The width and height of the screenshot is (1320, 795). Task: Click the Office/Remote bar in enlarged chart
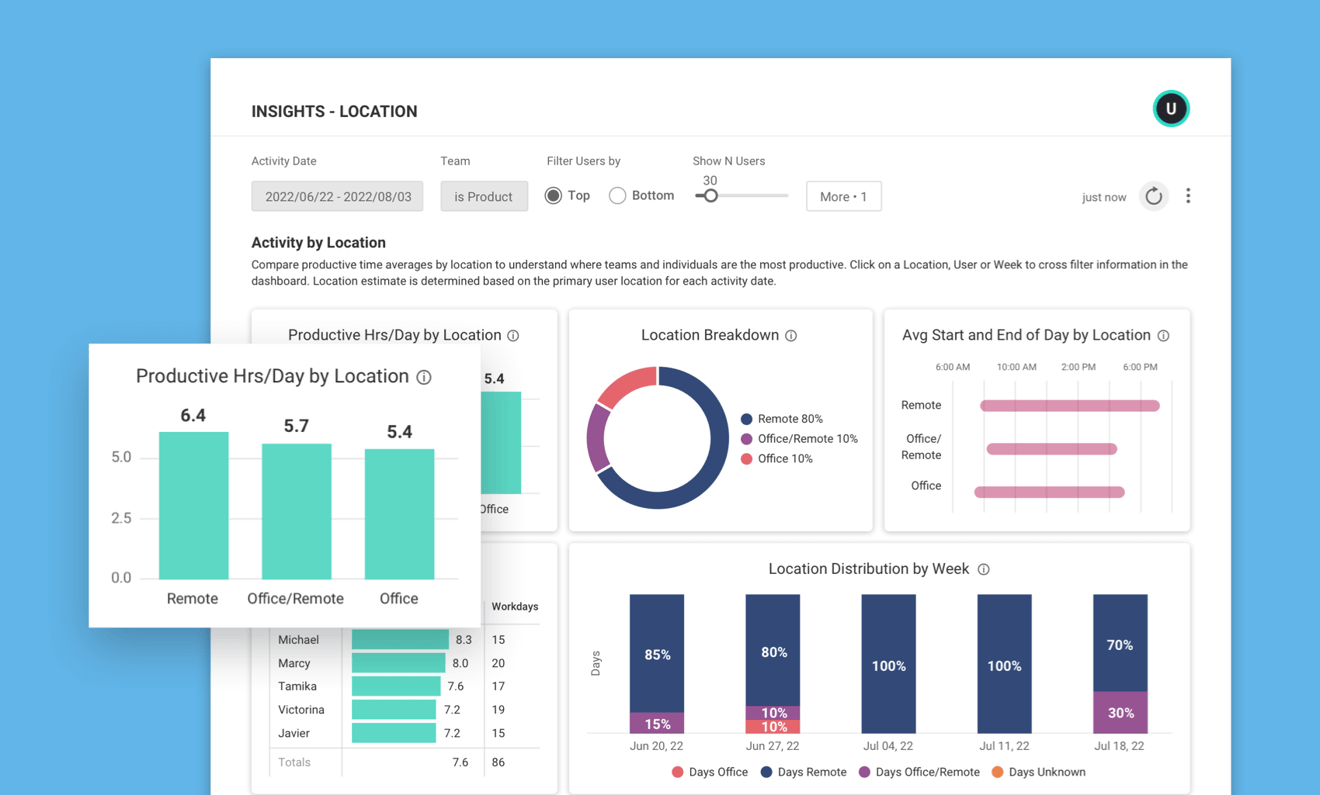tap(296, 511)
